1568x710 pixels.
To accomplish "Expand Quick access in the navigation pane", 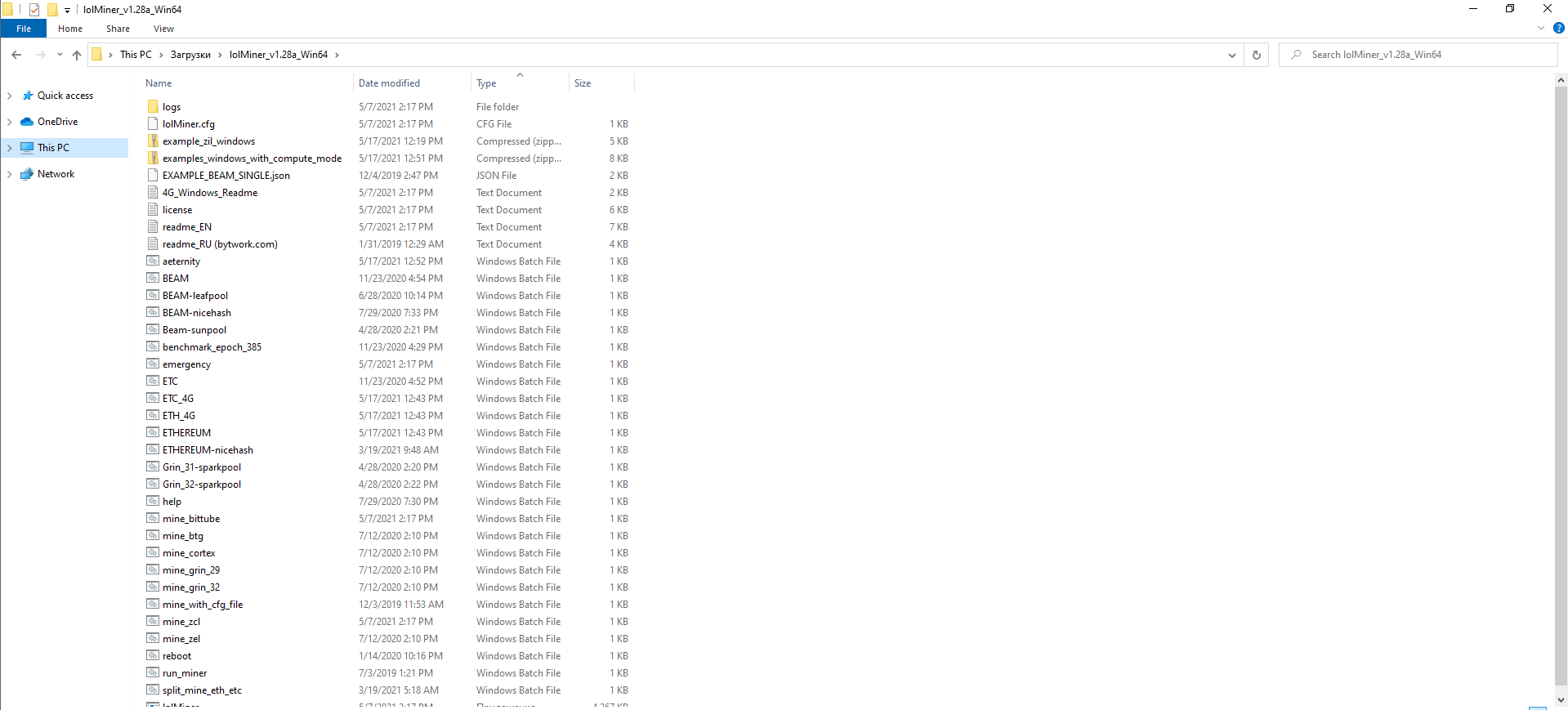I will point(9,96).
